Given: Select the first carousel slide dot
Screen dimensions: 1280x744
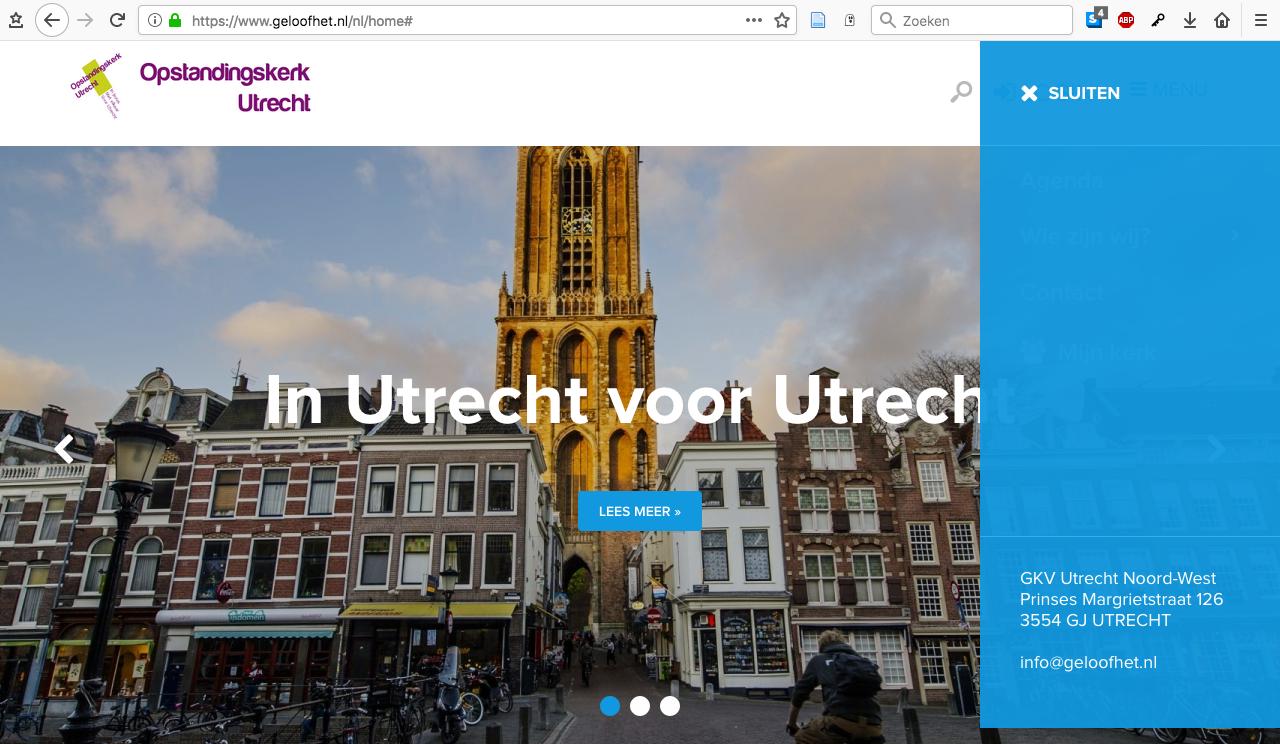Looking at the screenshot, I should [610, 706].
